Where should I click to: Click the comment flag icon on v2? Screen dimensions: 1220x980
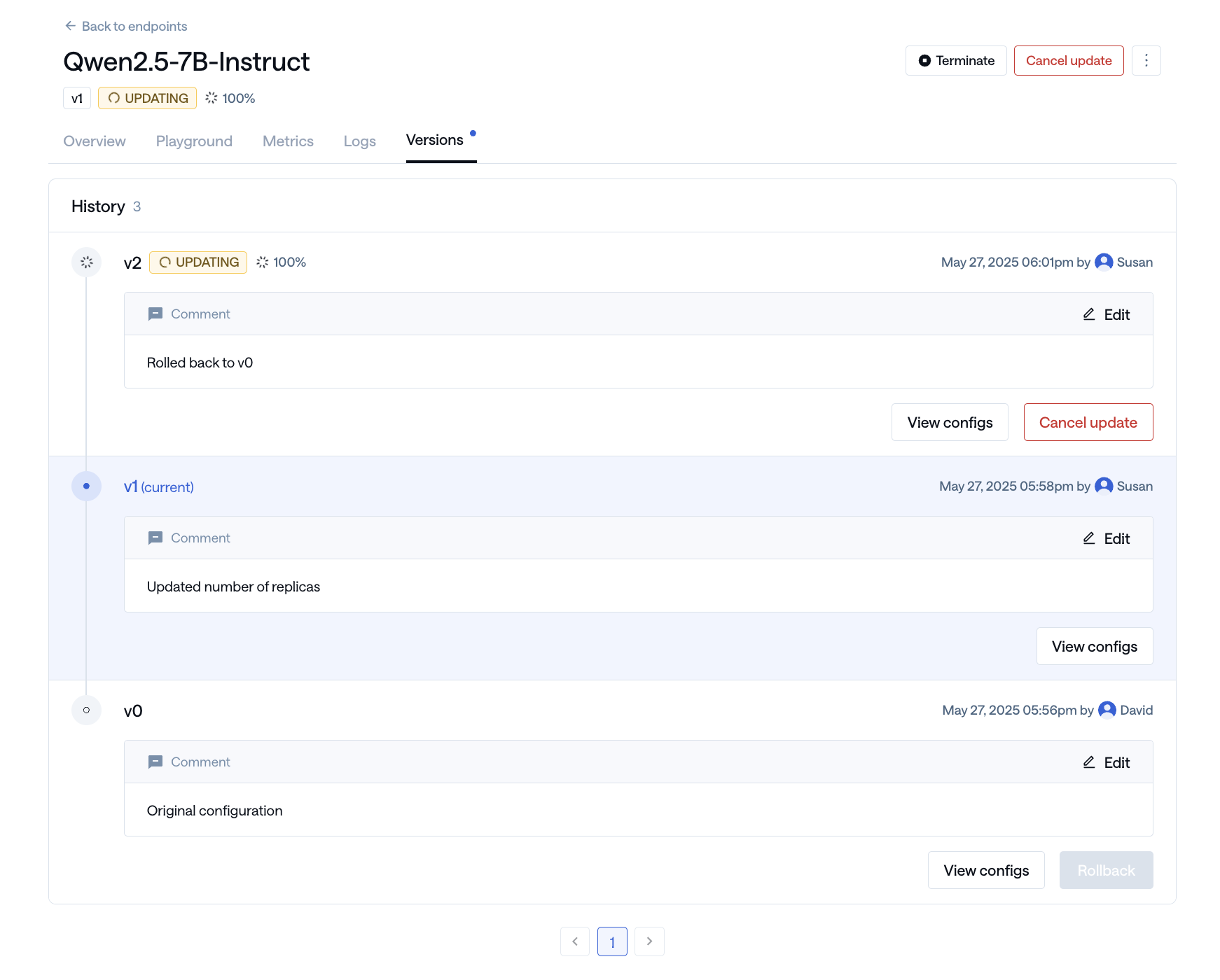[155, 314]
